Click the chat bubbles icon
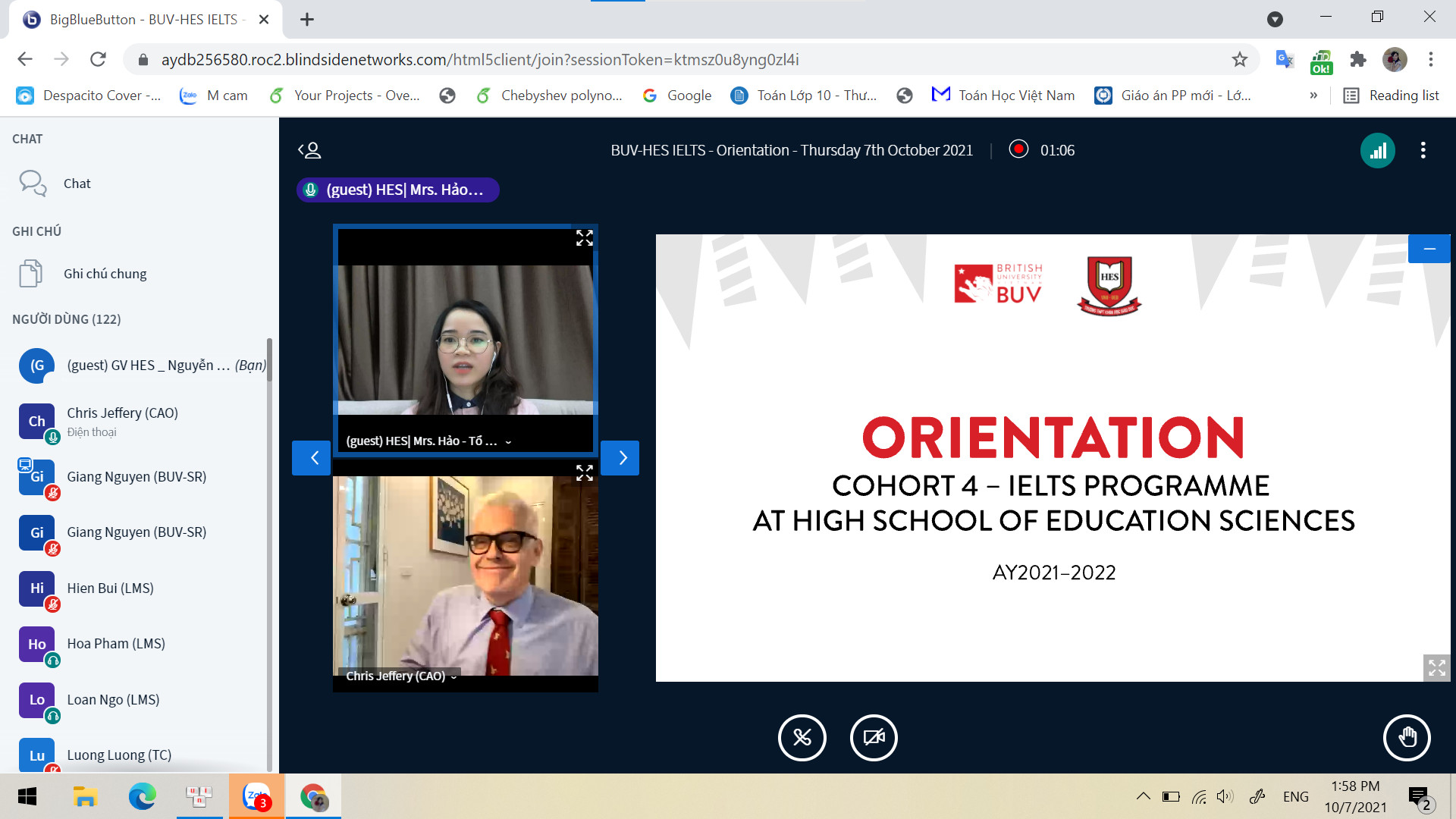This screenshot has width=1456, height=819. (x=33, y=184)
